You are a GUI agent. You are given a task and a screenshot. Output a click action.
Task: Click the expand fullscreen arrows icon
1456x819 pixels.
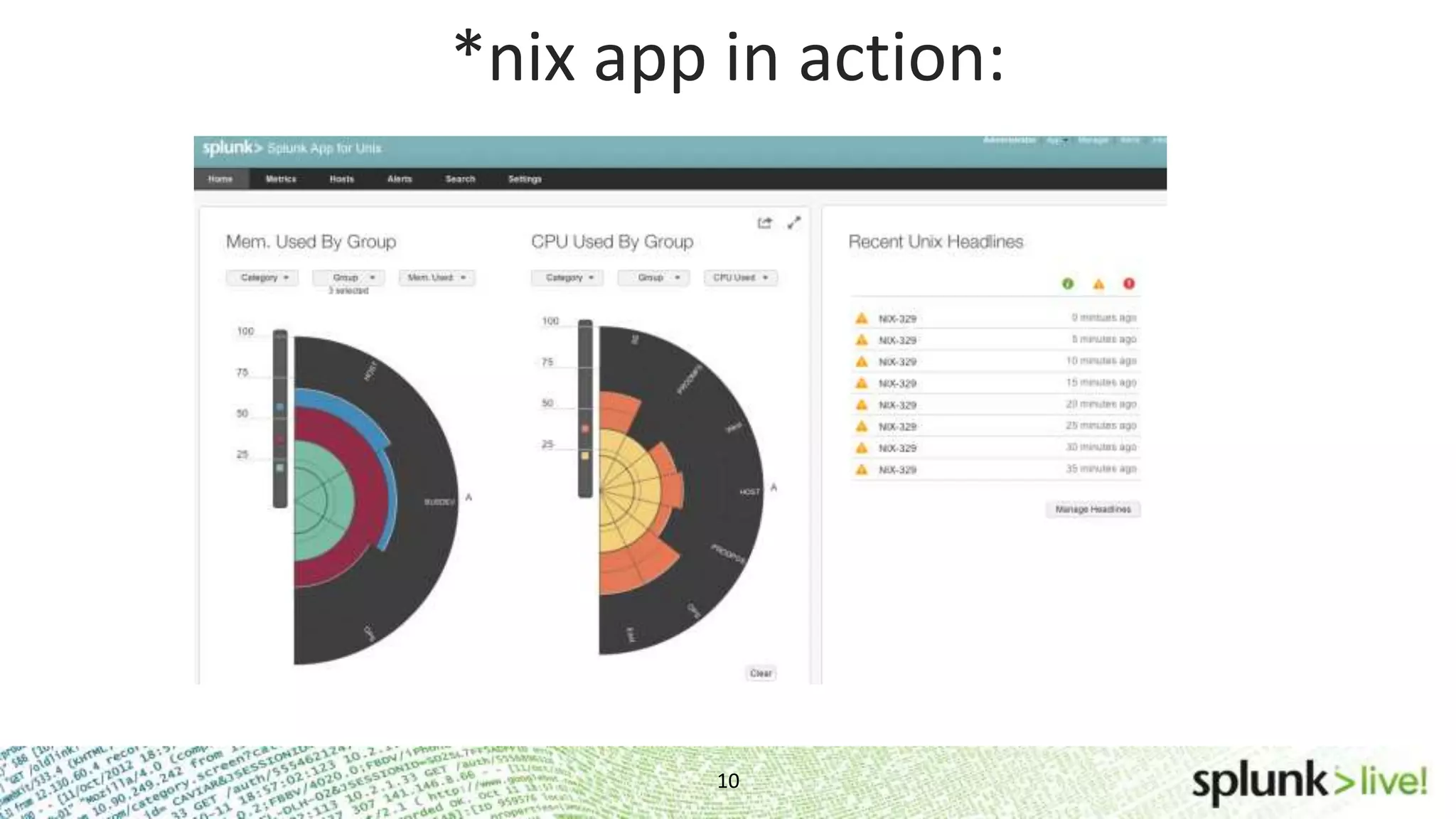pos(794,223)
